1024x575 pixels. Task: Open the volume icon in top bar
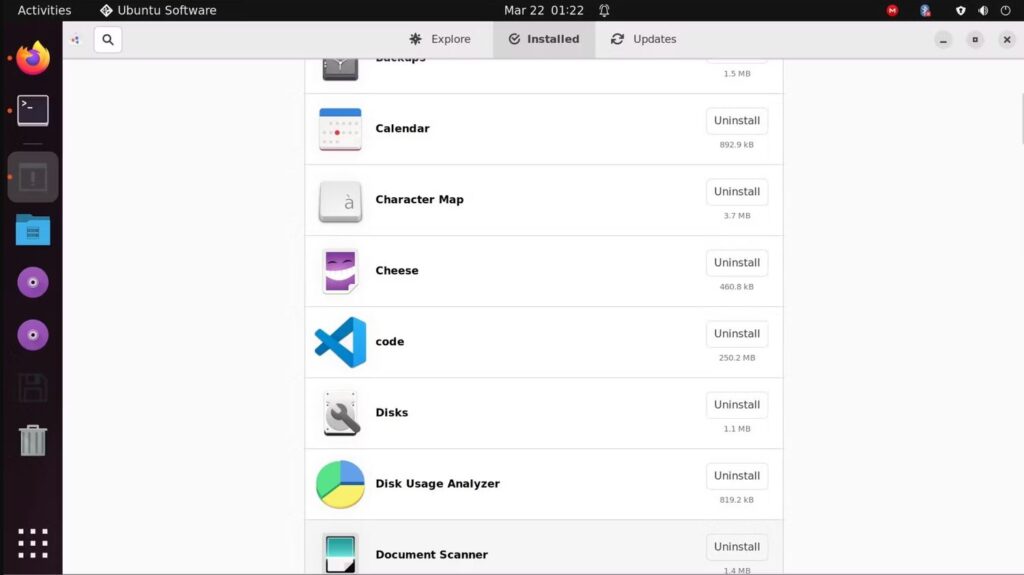983,10
